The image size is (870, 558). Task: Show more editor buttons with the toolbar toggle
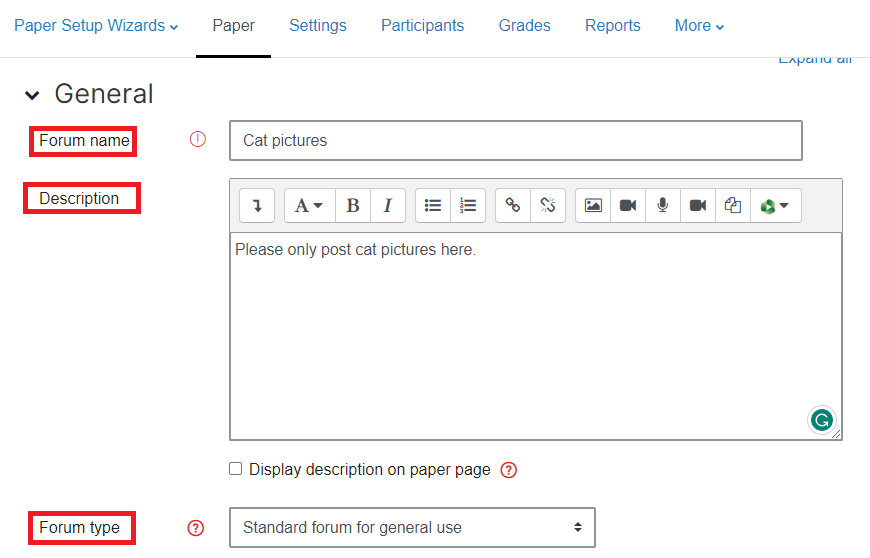pyautogui.click(x=257, y=205)
